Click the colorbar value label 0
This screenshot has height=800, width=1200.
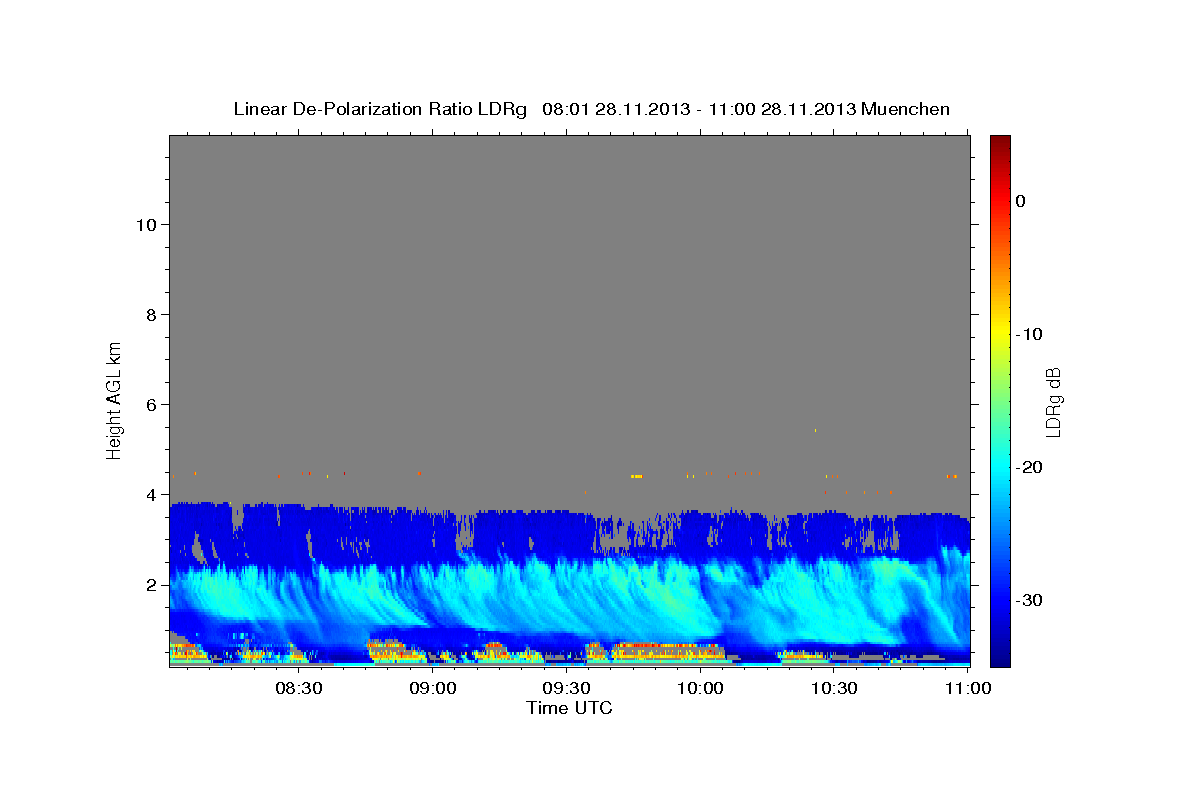(x=1021, y=201)
